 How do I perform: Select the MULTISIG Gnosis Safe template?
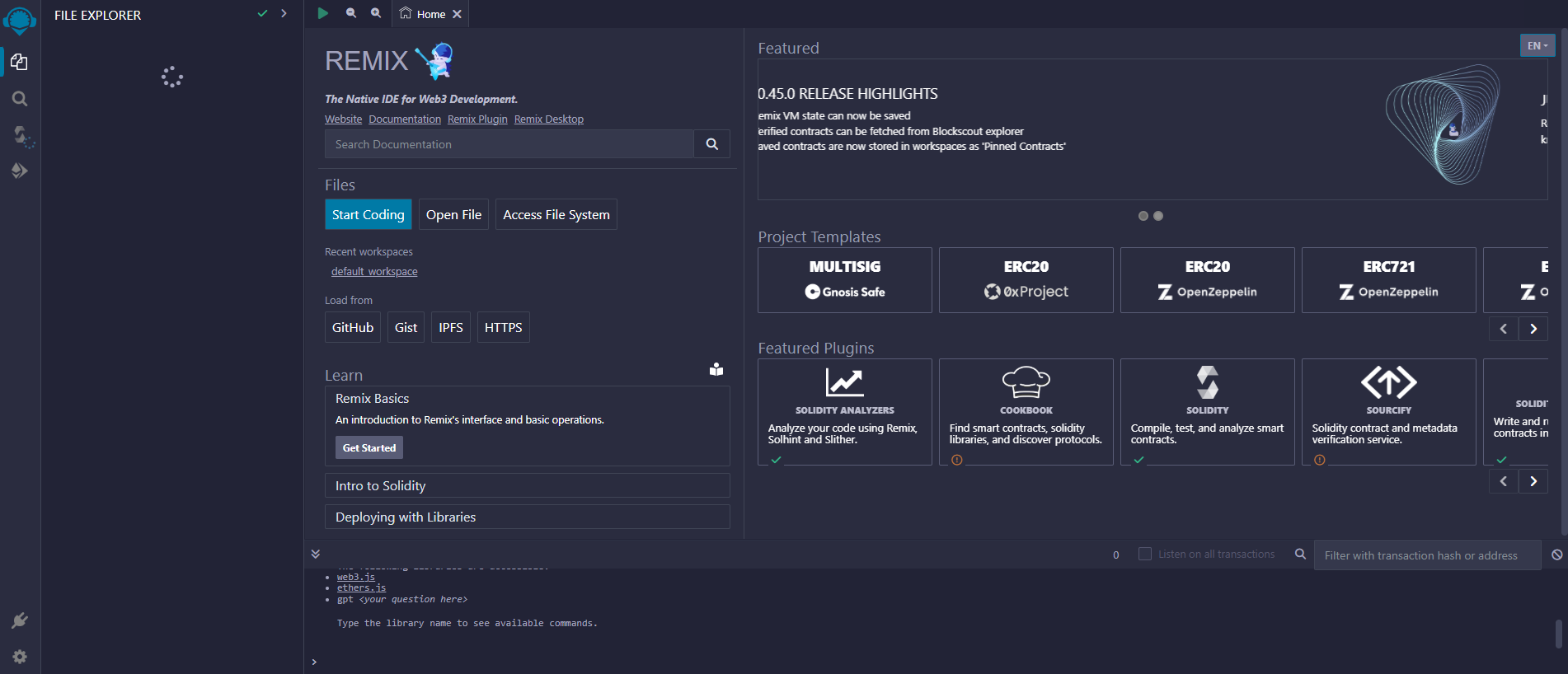[845, 280]
